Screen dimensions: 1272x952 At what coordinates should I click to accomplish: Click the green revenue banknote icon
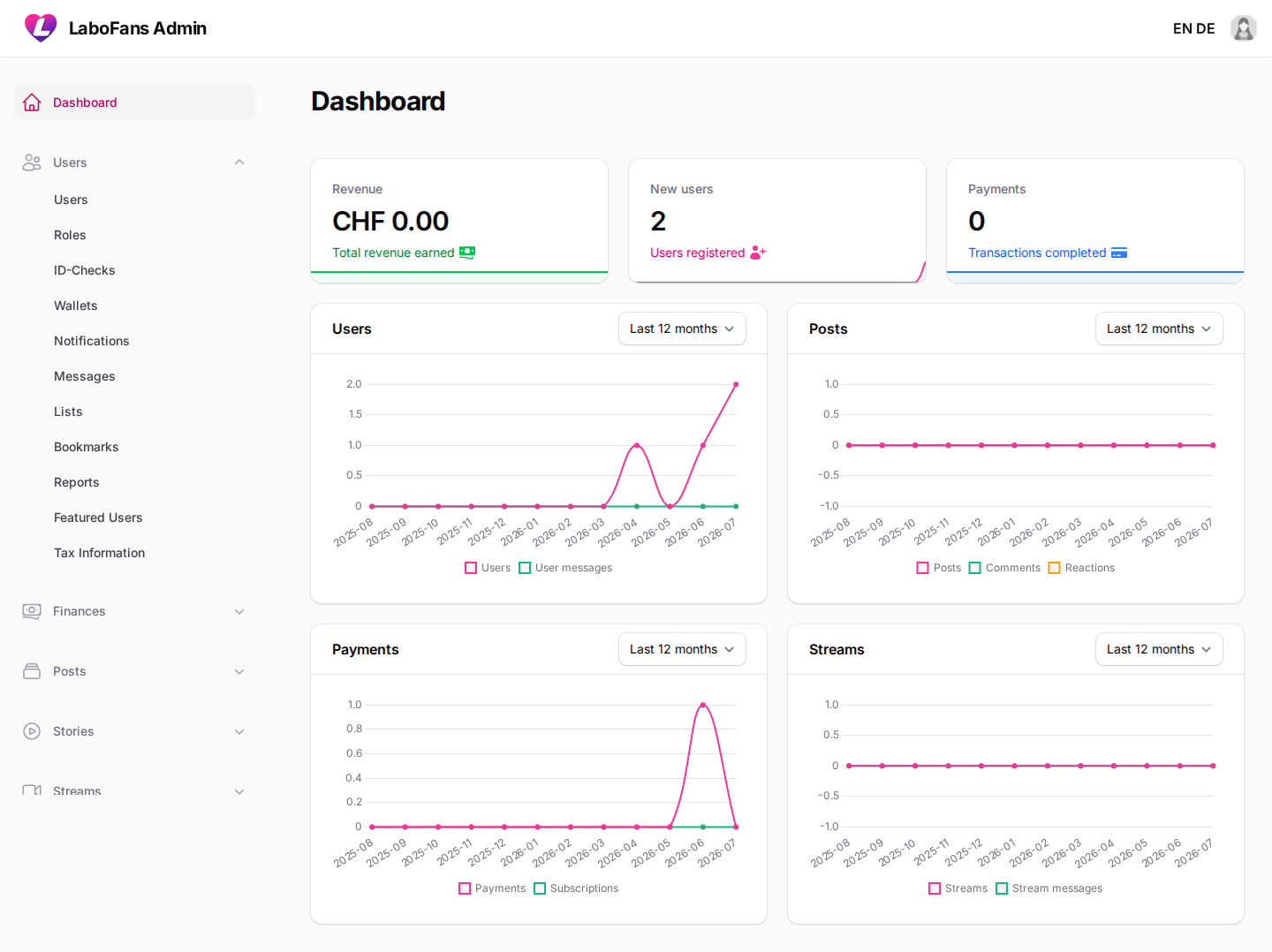[x=467, y=253]
